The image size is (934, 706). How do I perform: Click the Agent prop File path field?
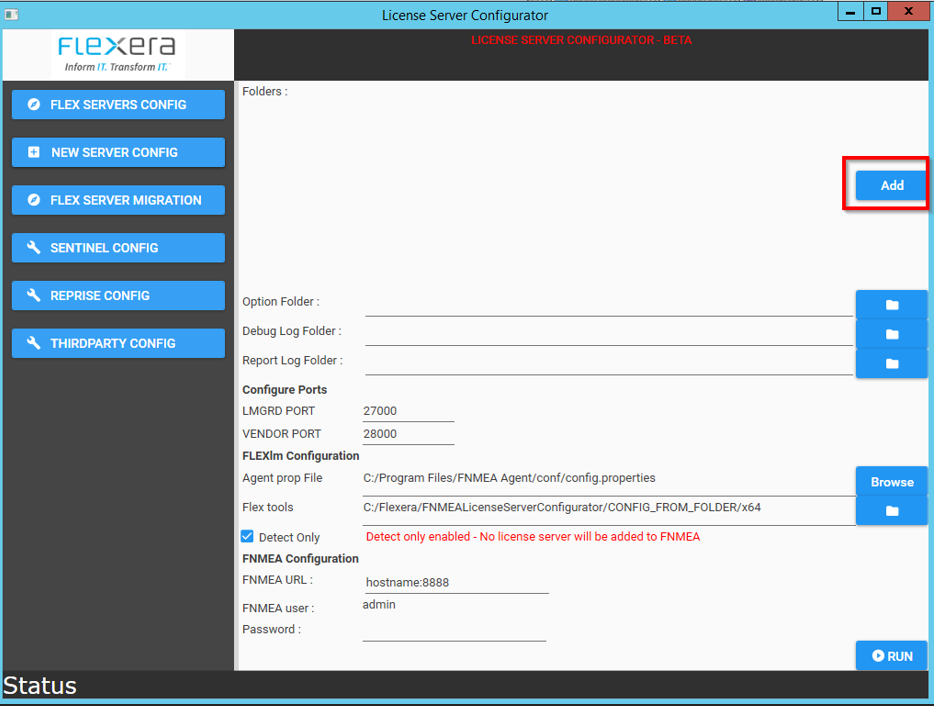pyautogui.click(x=609, y=481)
